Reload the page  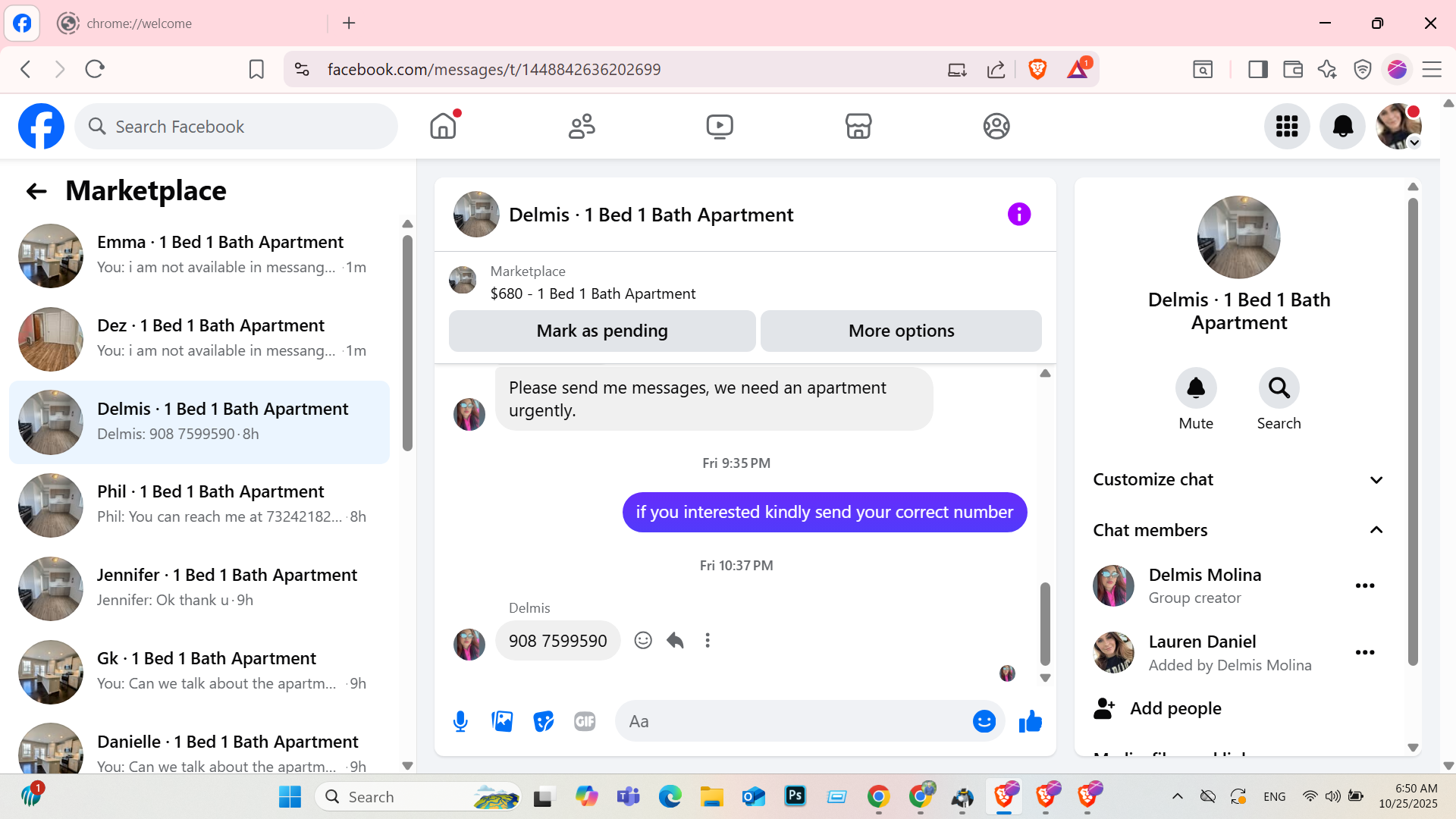(95, 70)
